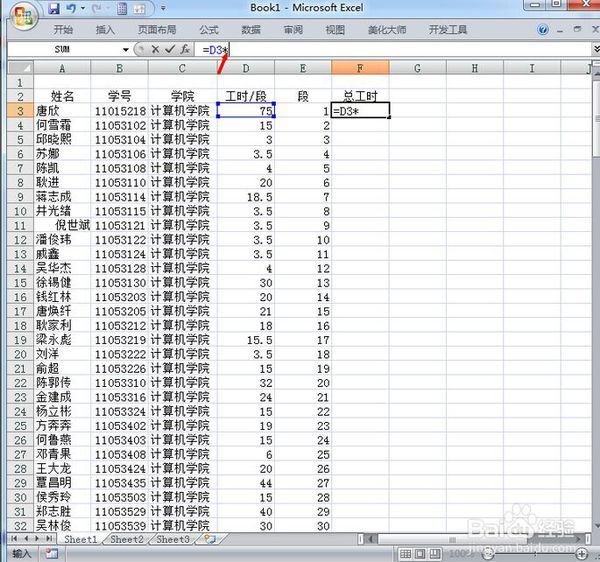Click cell F3 being edited with =D3*
600x562 pixels.
click(360, 111)
